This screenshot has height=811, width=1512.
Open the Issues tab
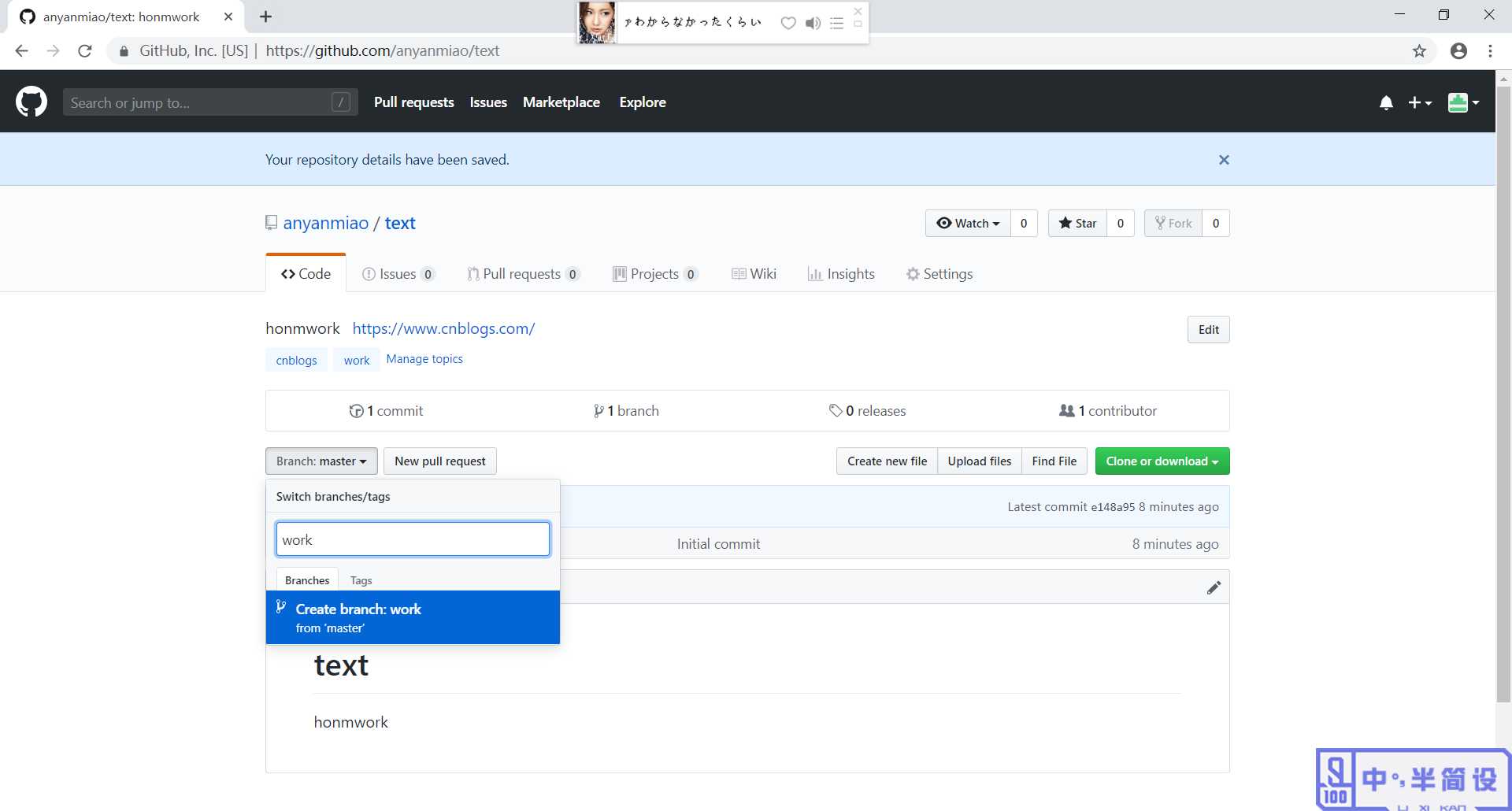pos(398,274)
